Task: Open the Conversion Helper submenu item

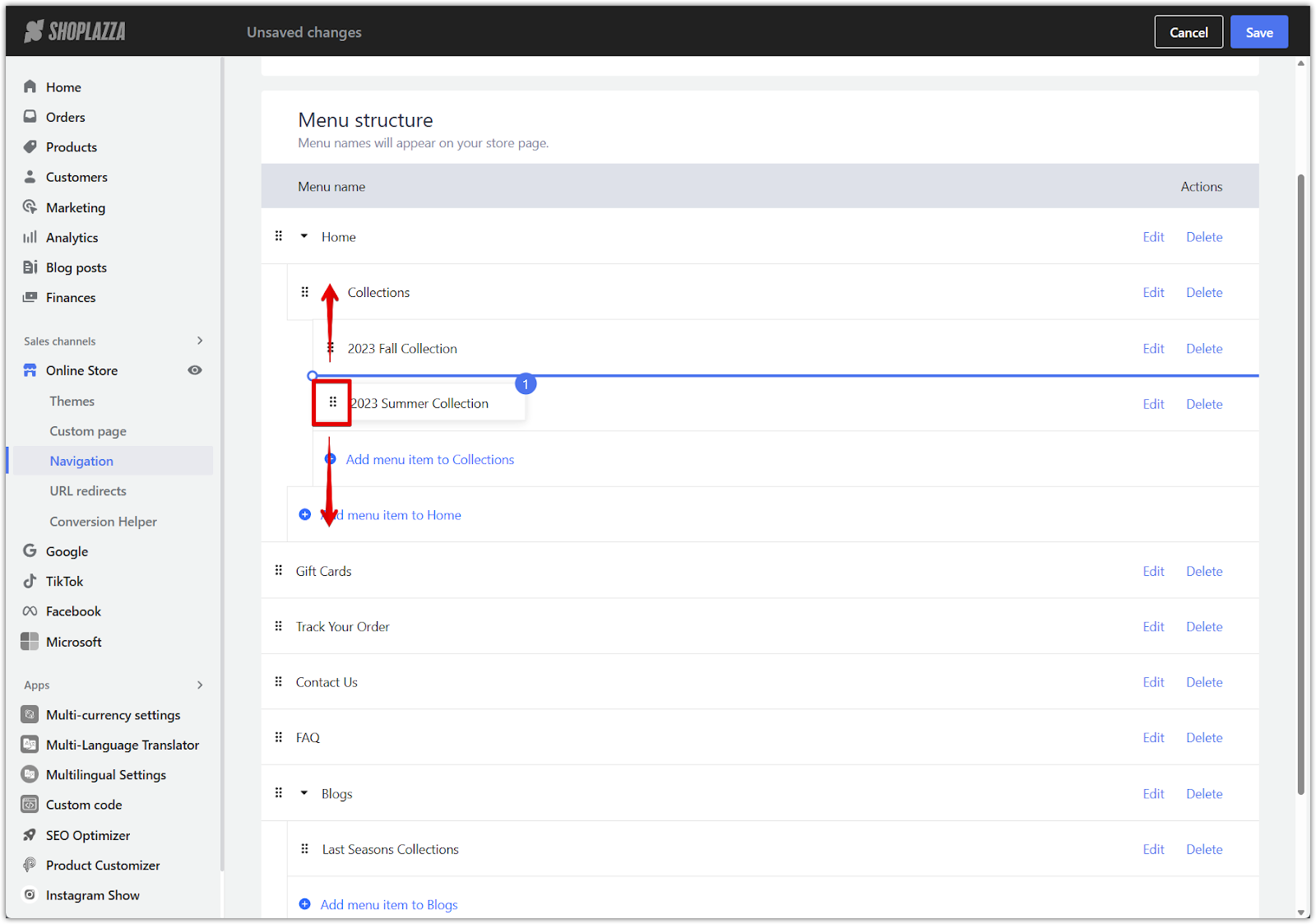Action: tap(103, 522)
